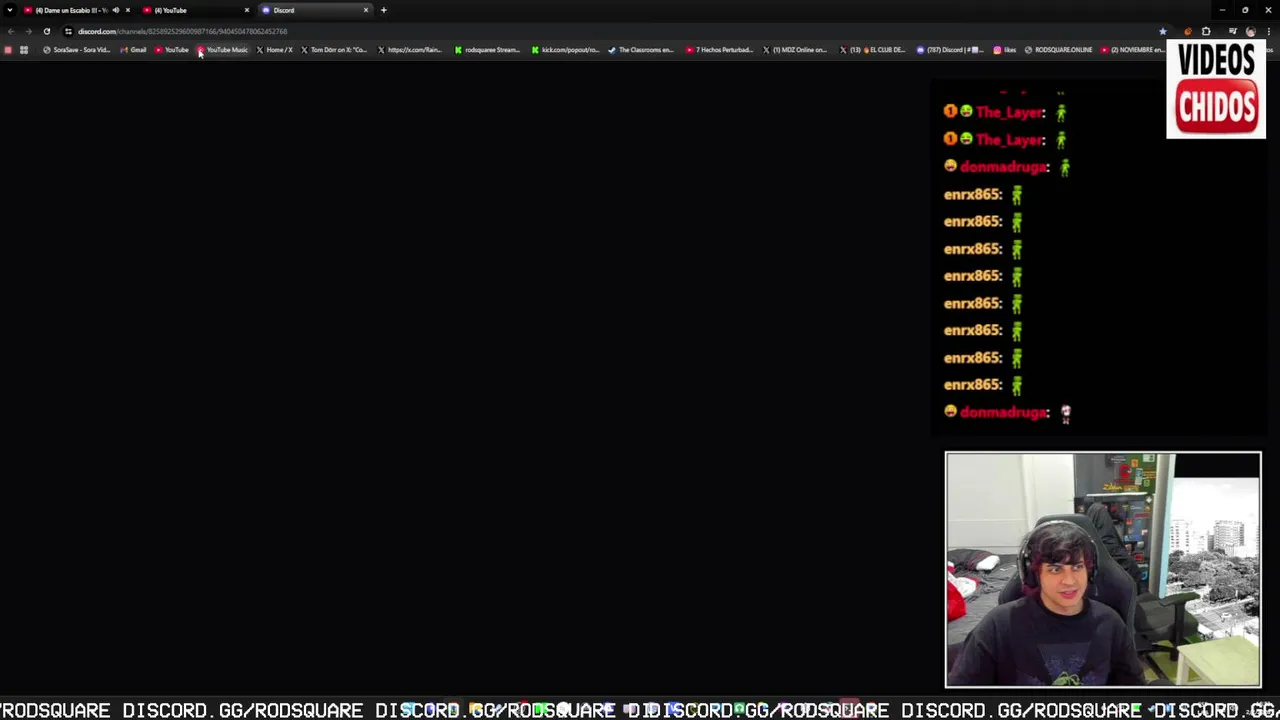This screenshot has height=720, width=1280.
Task: Open the media control icon in toolbar
Action: (x=1232, y=31)
